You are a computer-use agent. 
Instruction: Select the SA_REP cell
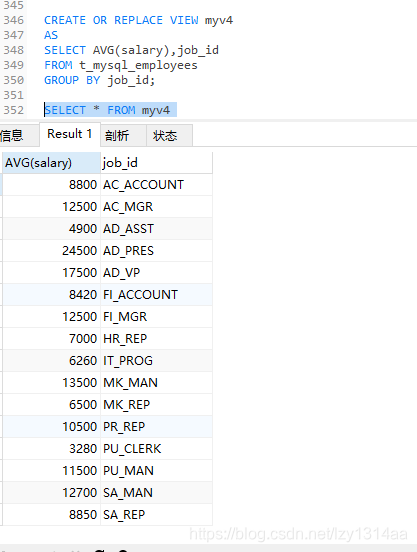(156, 515)
